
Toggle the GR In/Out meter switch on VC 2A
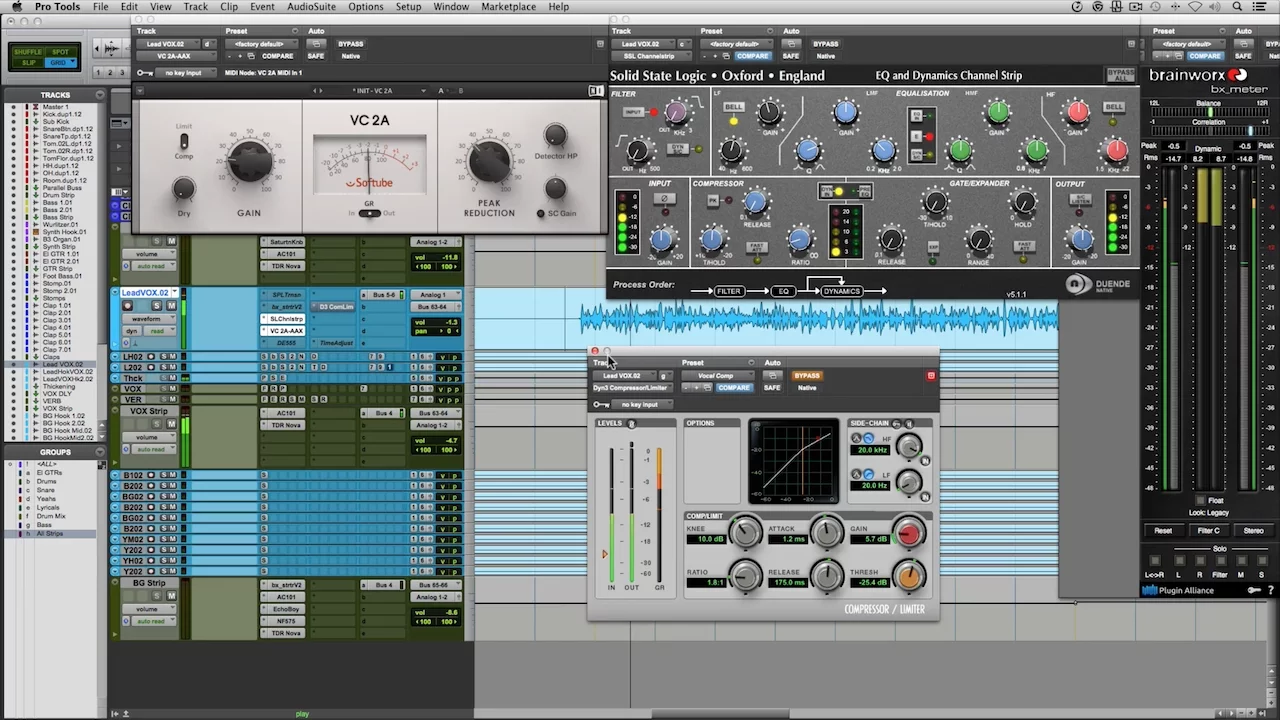(x=369, y=213)
